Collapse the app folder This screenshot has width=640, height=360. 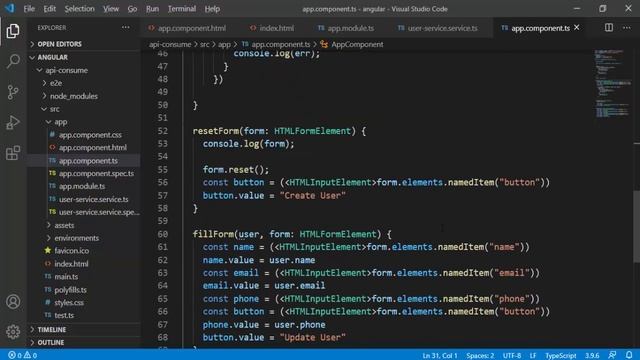pos(84,122)
